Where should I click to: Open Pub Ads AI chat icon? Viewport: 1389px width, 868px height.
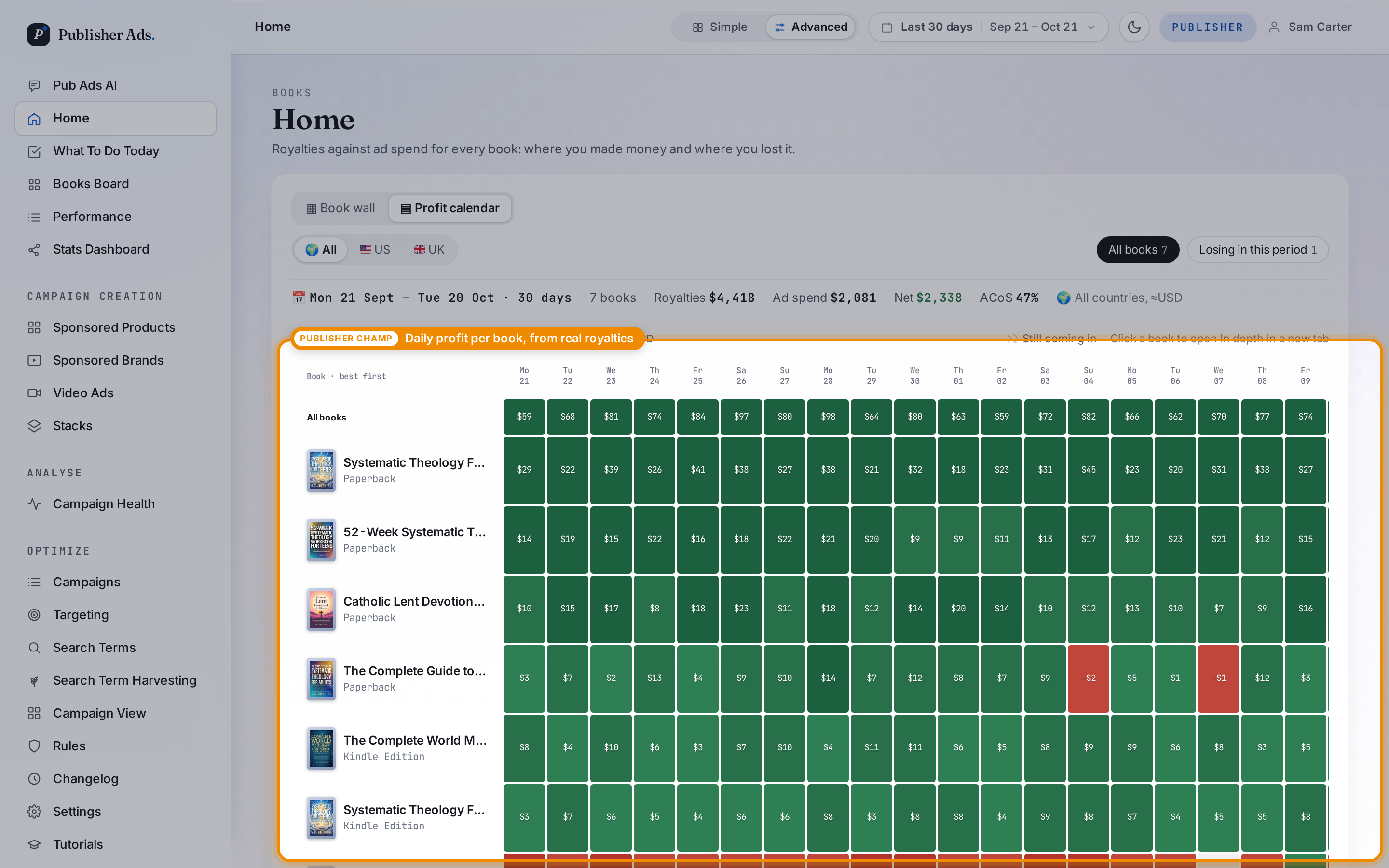click(x=34, y=85)
